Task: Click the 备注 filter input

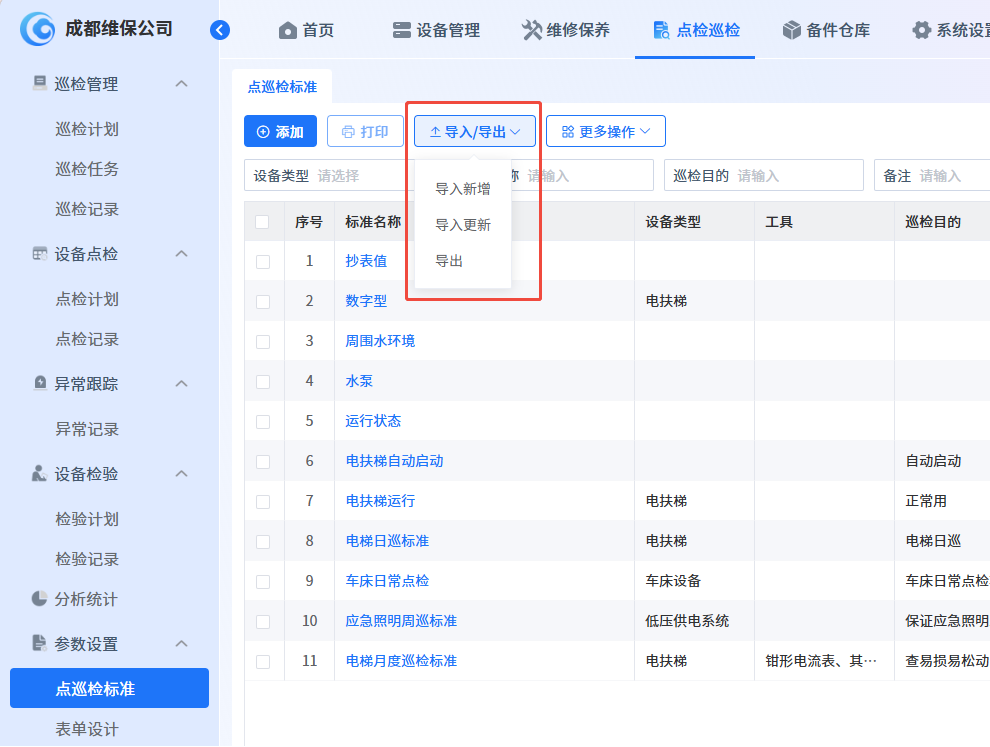Action: pos(932,176)
